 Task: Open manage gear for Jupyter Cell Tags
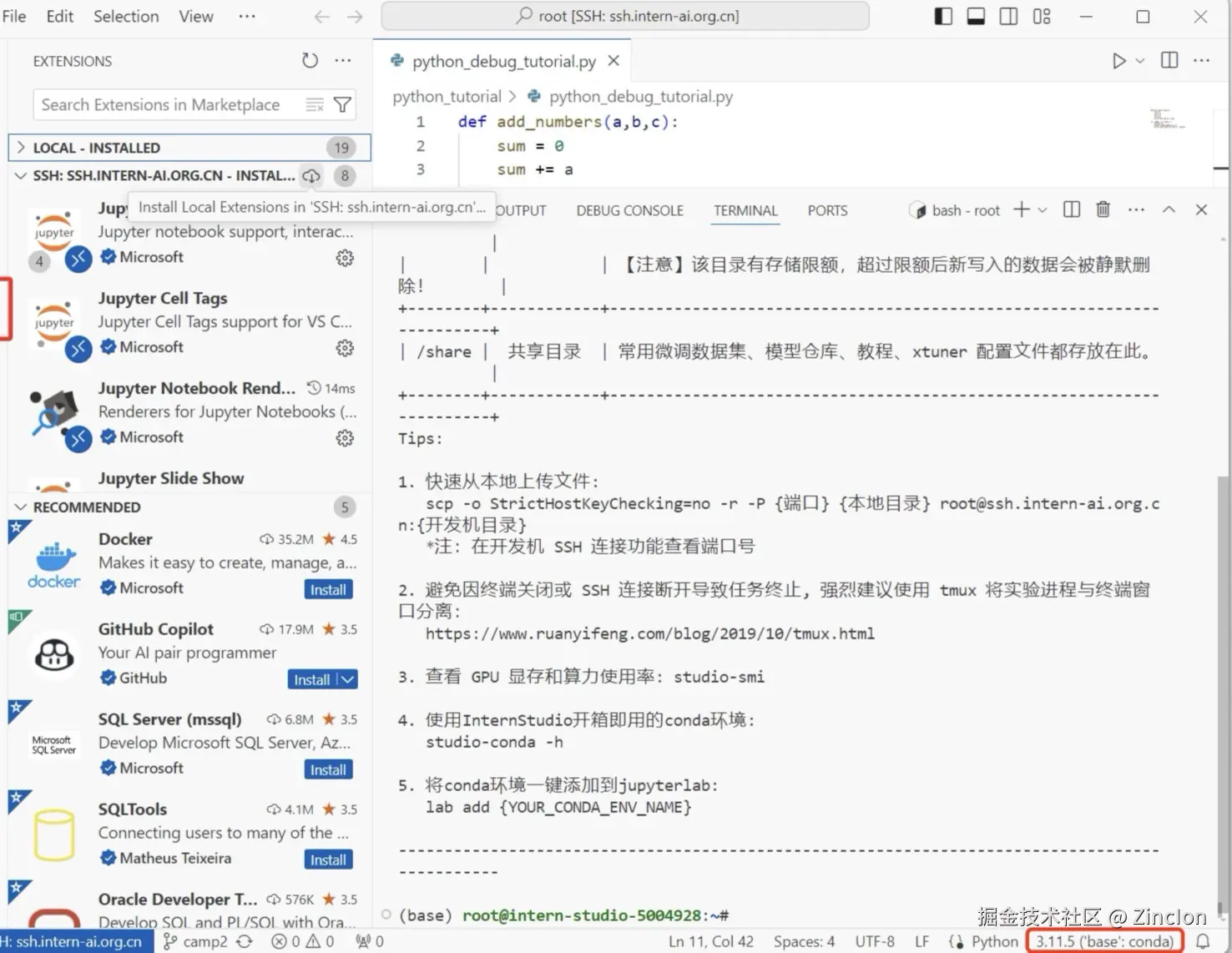[x=345, y=348]
